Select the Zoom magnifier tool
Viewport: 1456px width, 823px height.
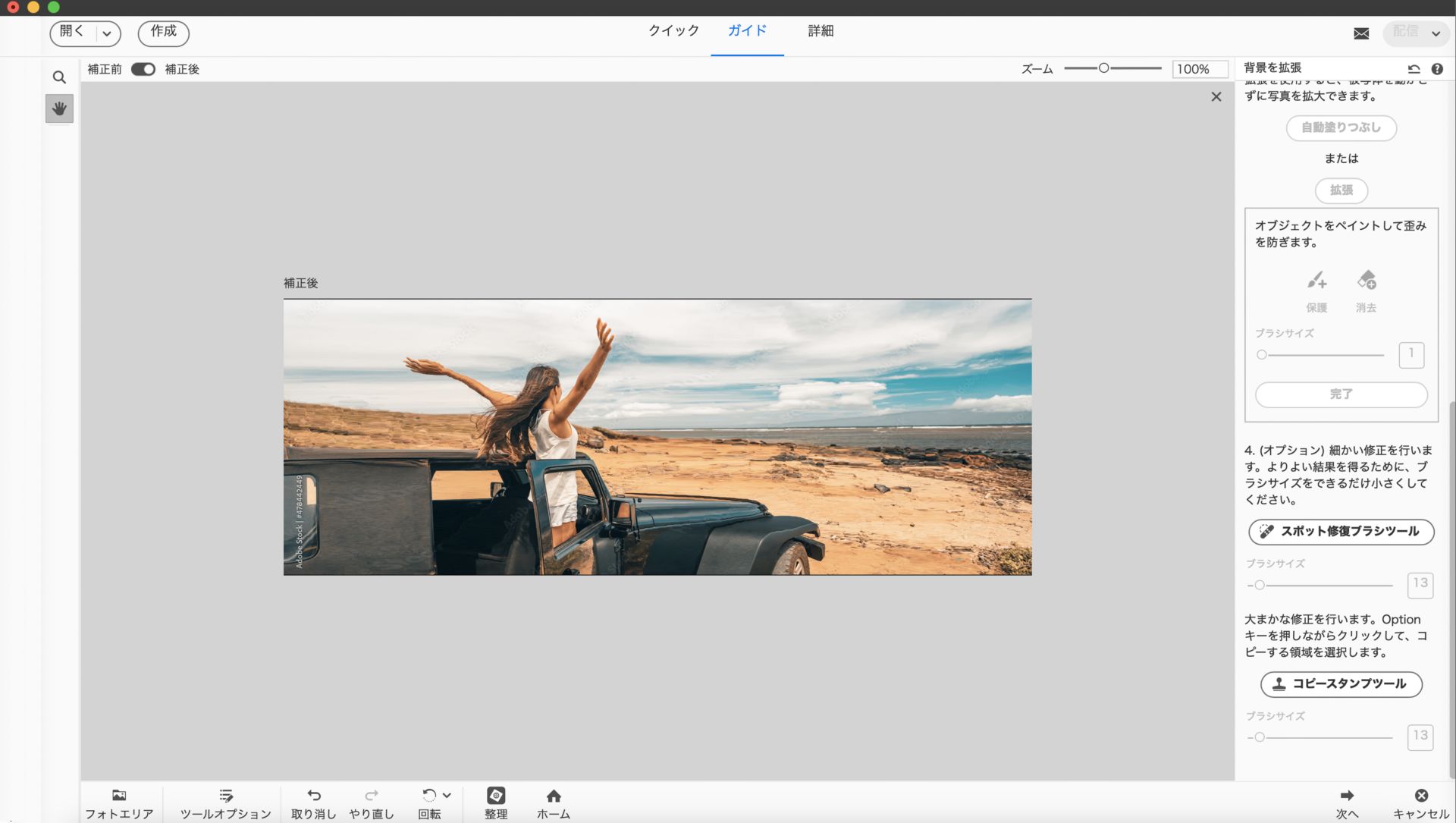(x=59, y=77)
